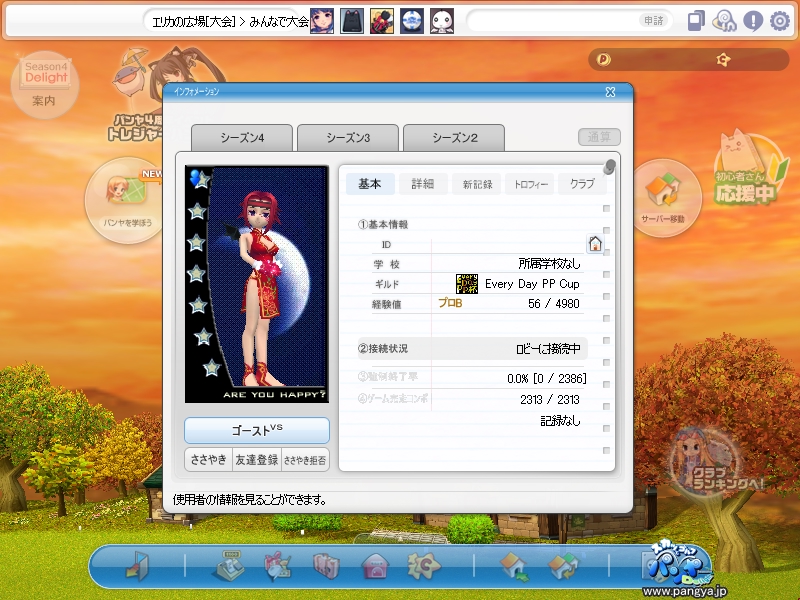
Task: Click the 2313 / 2313 value
Action: (x=550, y=399)
